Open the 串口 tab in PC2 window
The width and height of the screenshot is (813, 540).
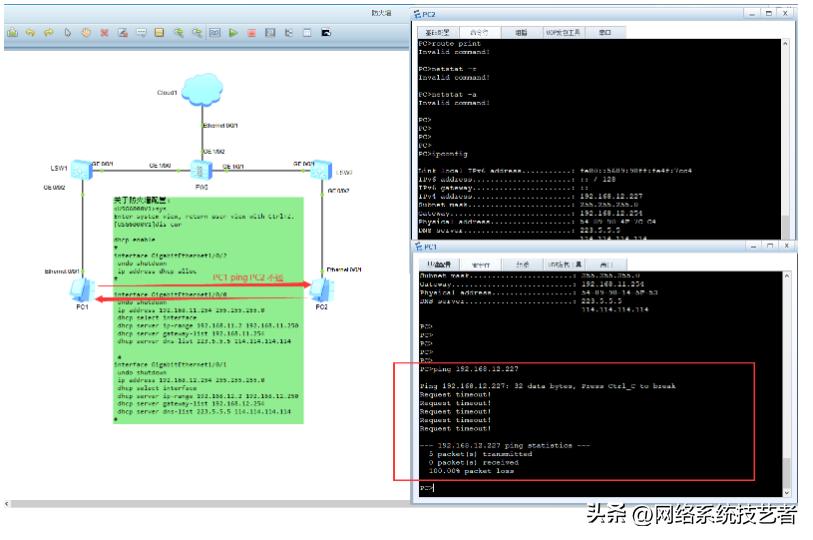pos(605,32)
